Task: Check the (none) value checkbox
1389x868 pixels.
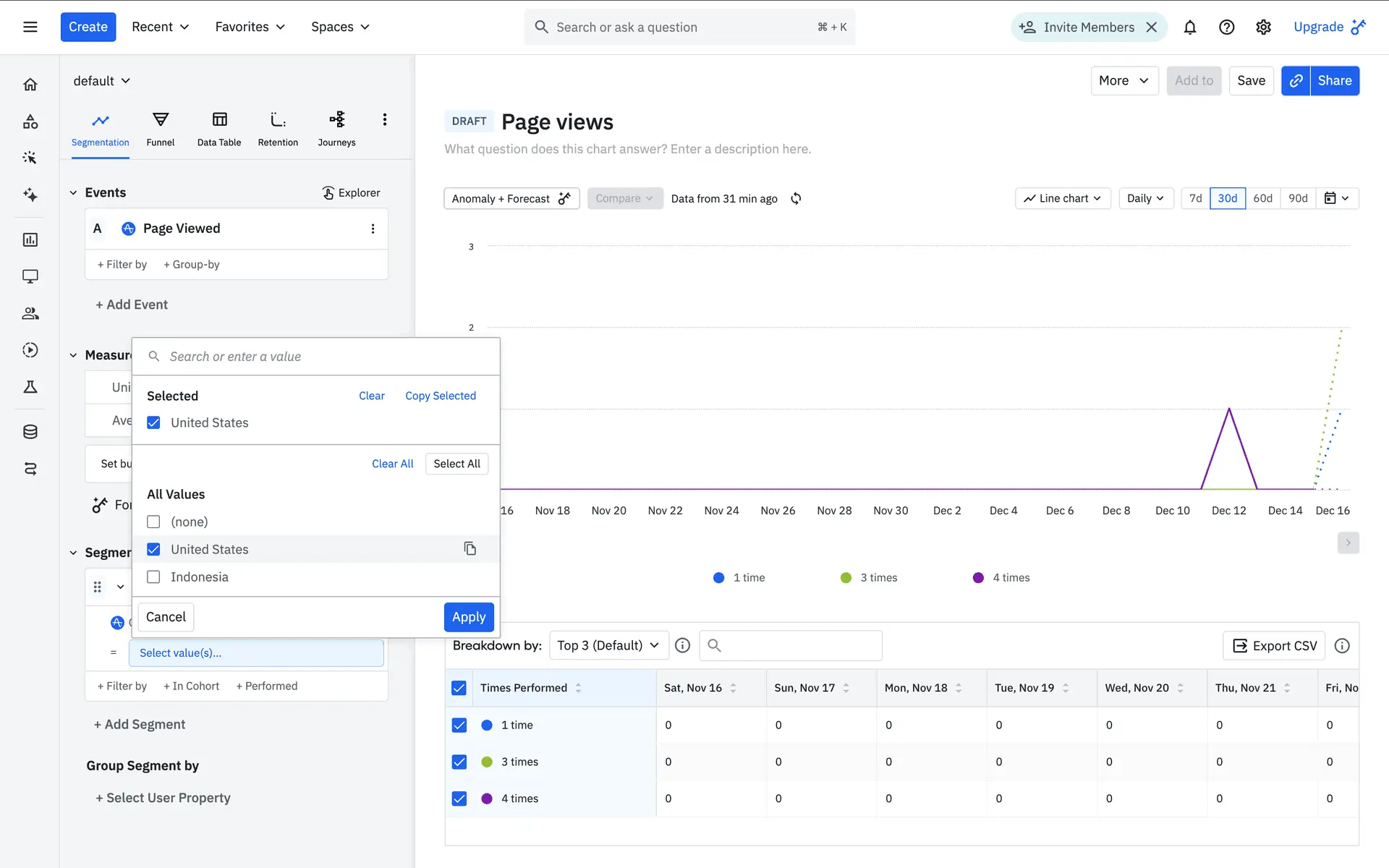Action: tap(153, 522)
